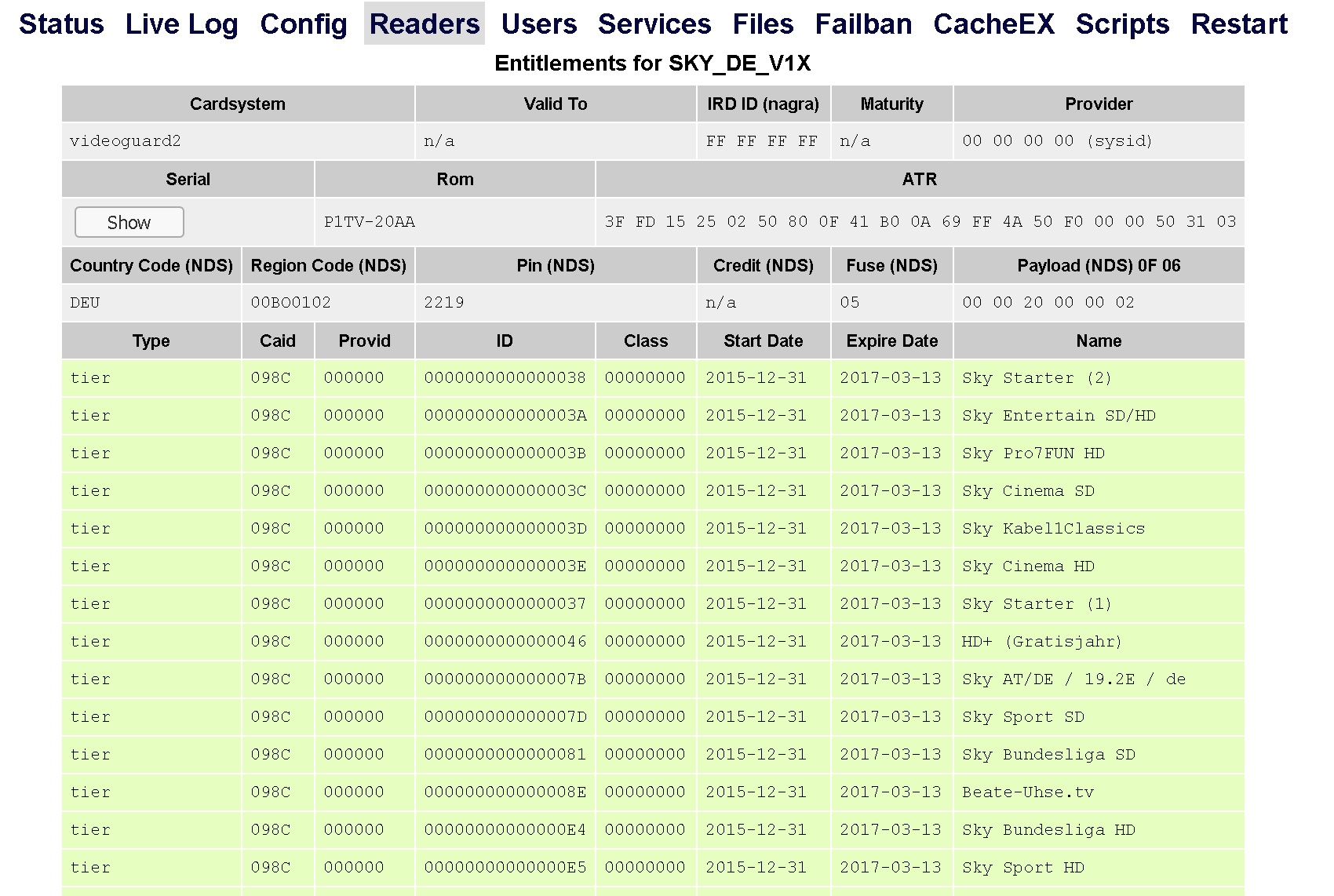Click the ID column header
This screenshot has height=896, width=1334.
tap(505, 341)
